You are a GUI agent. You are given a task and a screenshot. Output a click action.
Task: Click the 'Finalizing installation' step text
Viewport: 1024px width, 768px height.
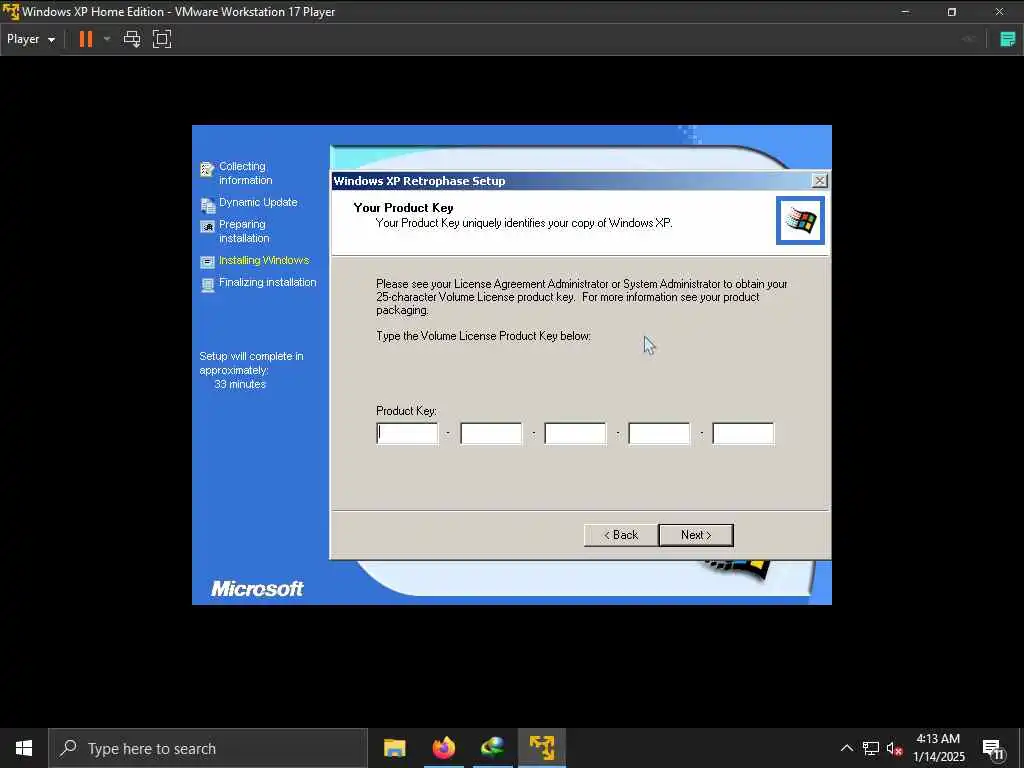(268, 282)
